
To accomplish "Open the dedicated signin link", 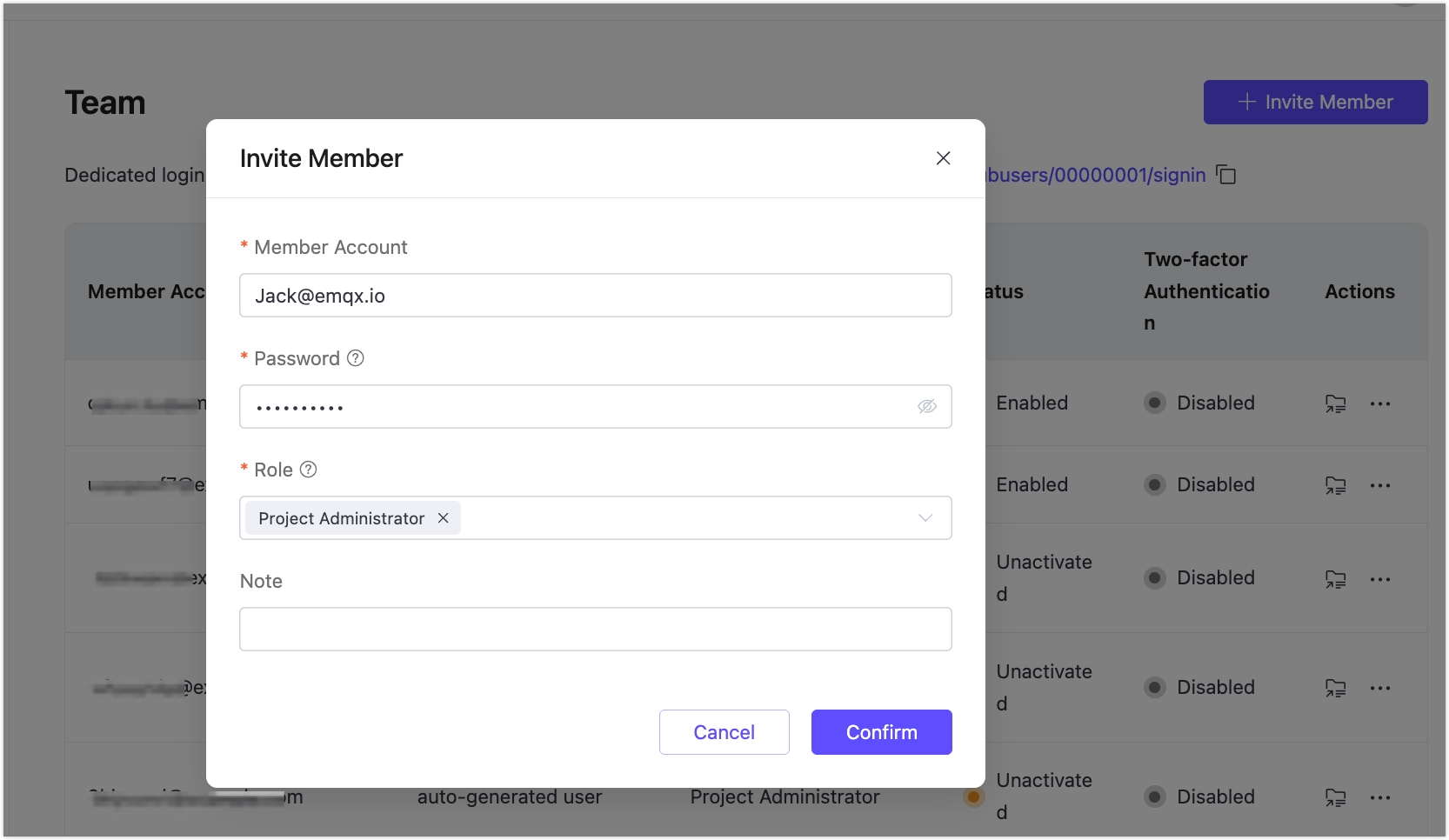I will (x=1096, y=175).
